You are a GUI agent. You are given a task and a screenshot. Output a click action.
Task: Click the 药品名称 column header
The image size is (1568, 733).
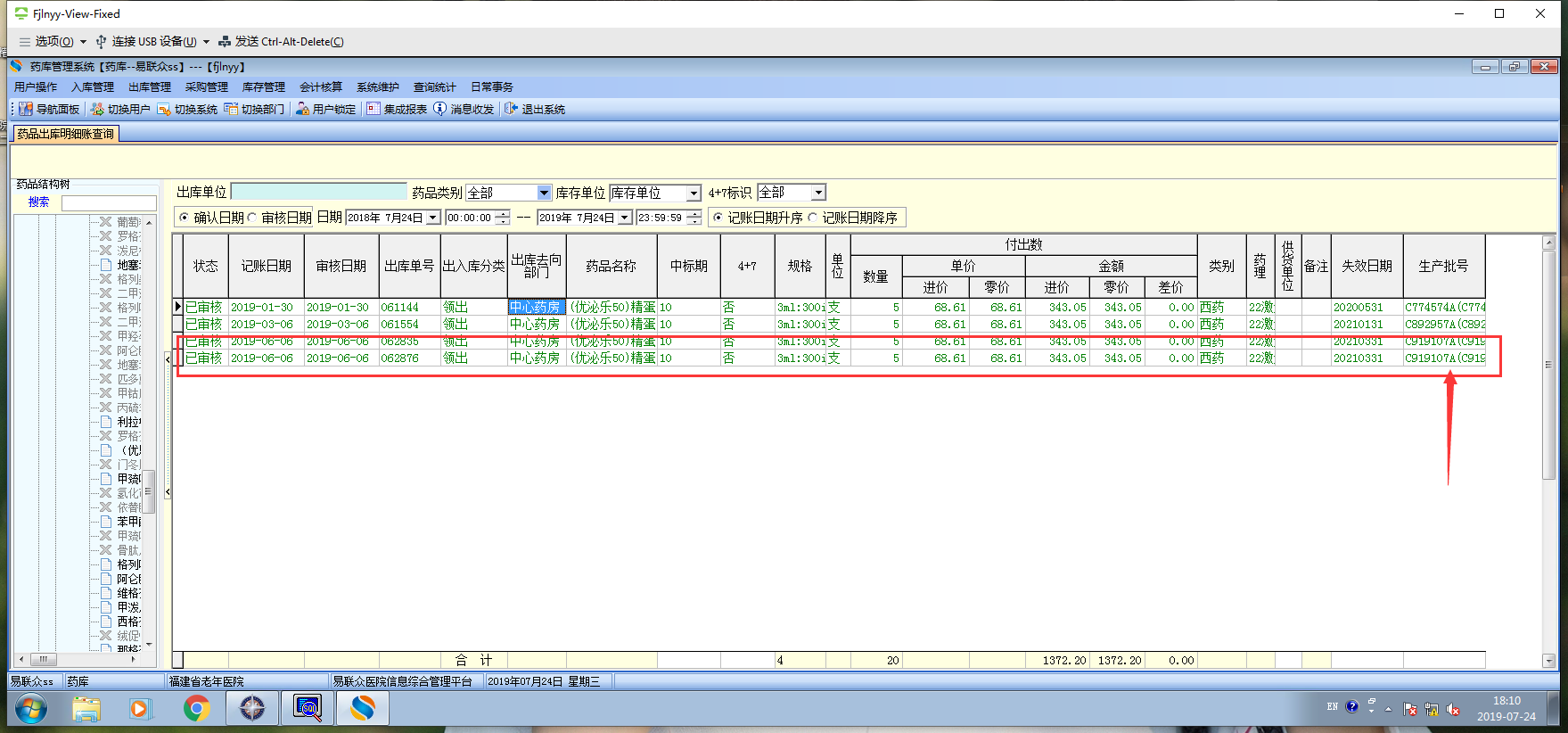click(612, 266)
